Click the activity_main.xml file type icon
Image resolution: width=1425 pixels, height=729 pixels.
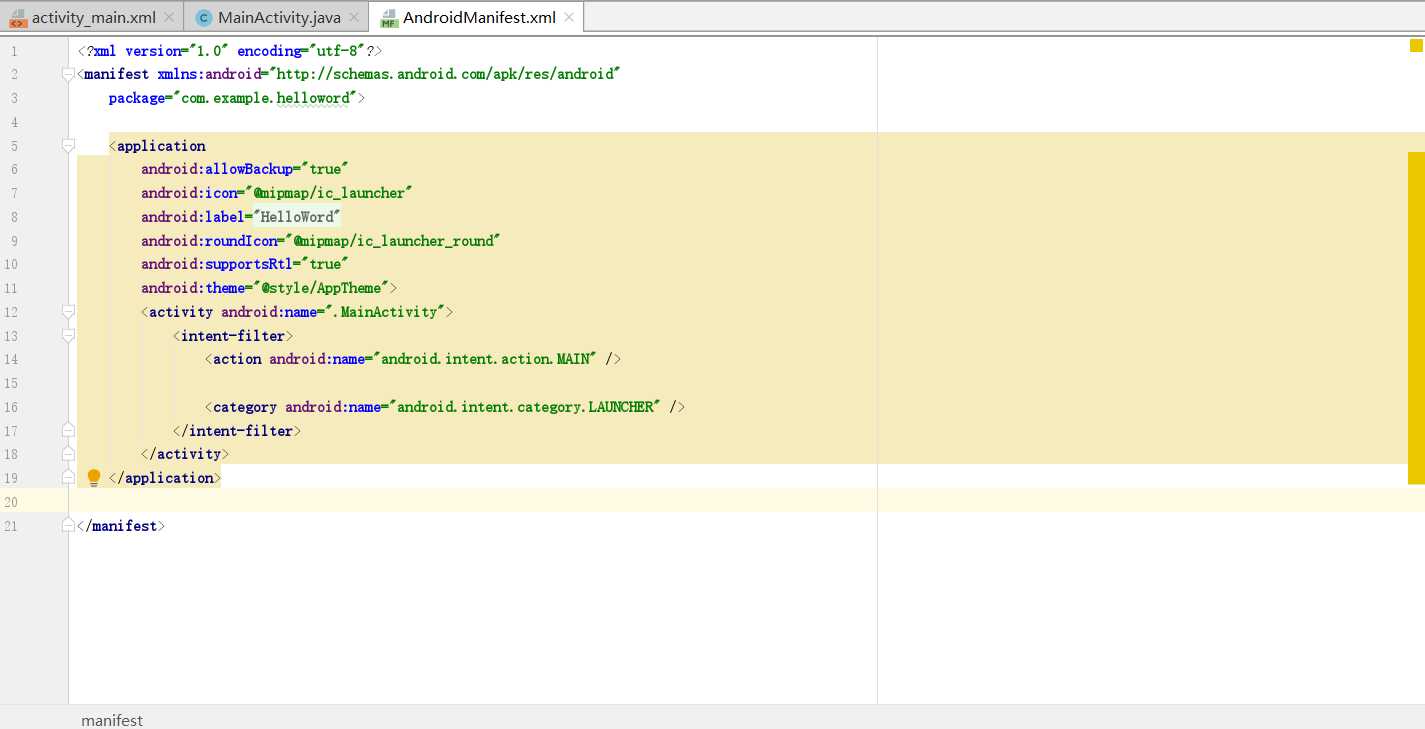[18, 18]
